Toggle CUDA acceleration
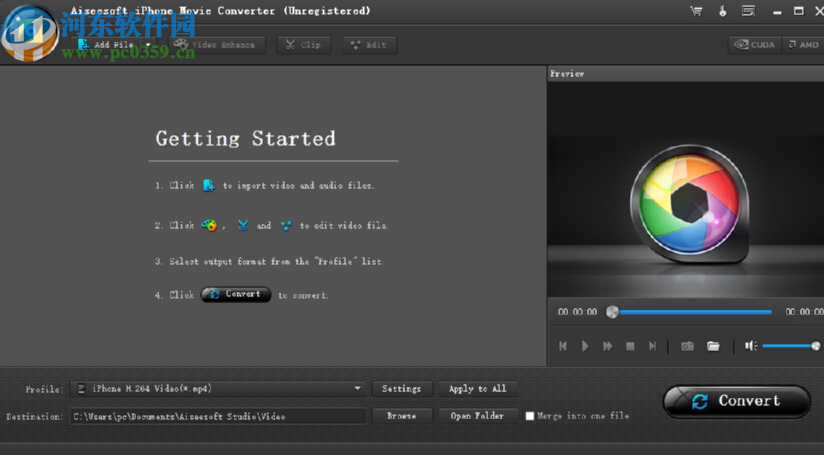 click(x=755, y=45)
